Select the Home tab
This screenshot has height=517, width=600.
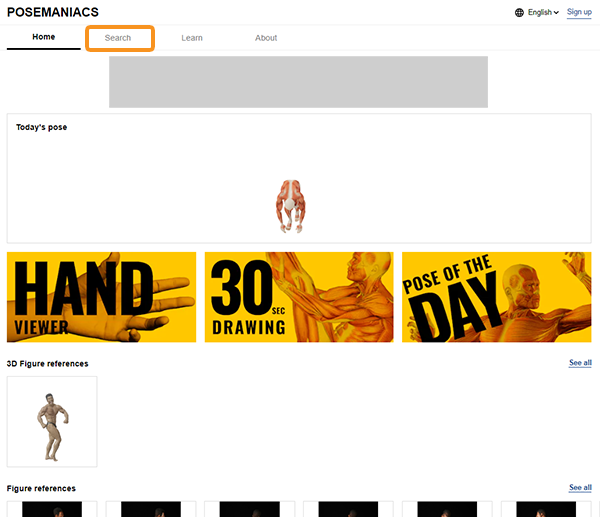[44, 37]
